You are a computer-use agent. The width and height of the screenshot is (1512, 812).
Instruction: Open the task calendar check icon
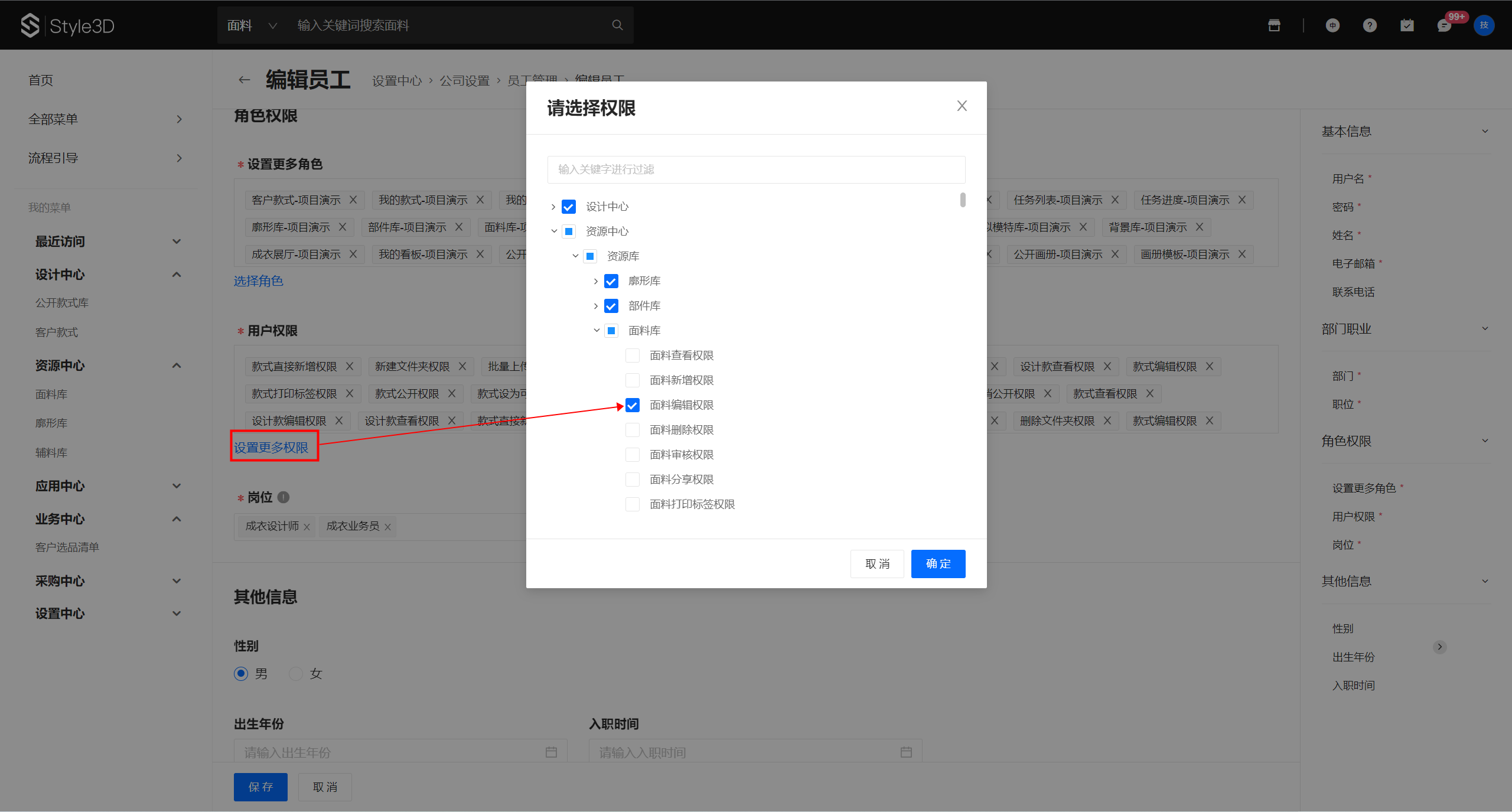[1407, 25]
